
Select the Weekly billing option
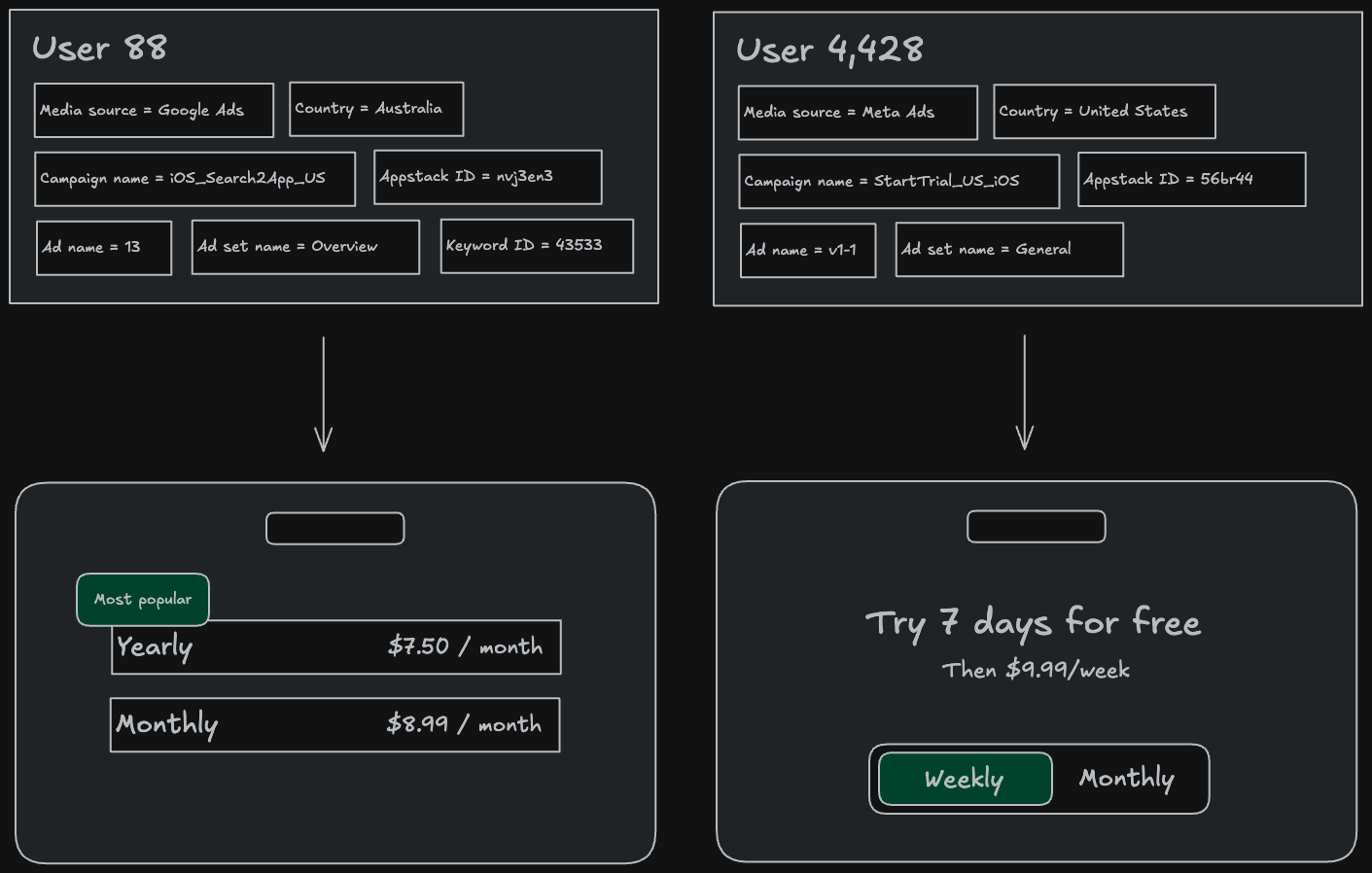[x=966, y=779]
